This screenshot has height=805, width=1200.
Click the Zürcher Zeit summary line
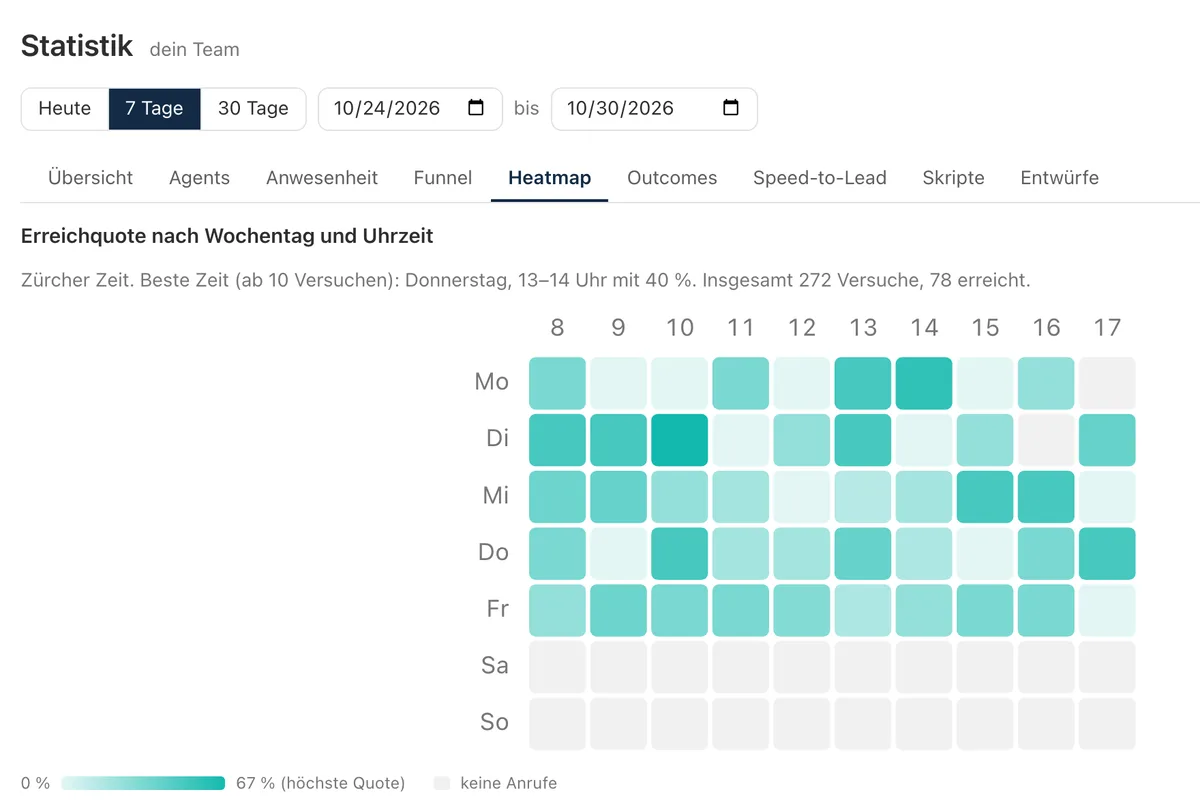(x=525, y=281)
